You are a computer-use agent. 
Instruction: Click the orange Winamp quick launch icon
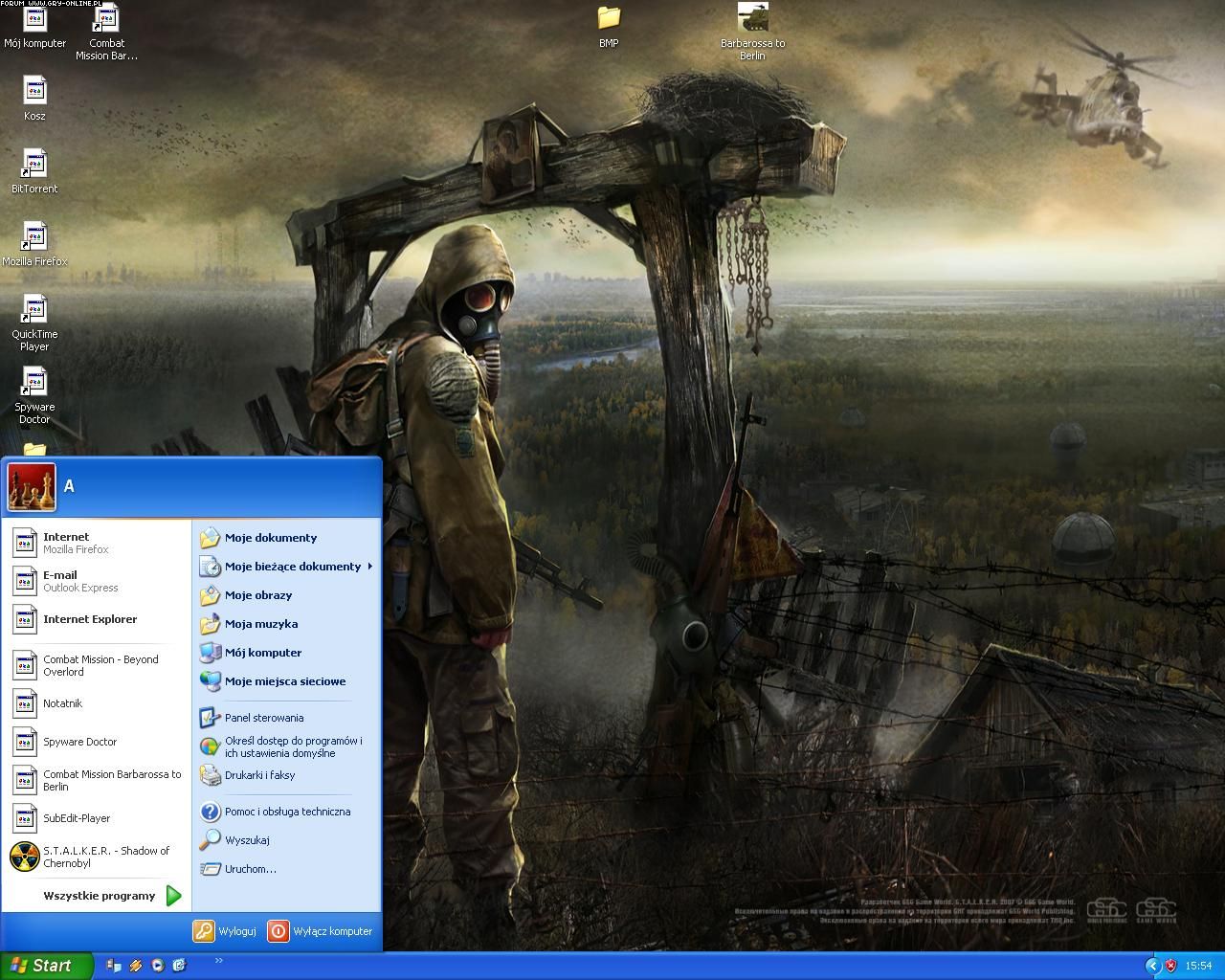(135, 966)
